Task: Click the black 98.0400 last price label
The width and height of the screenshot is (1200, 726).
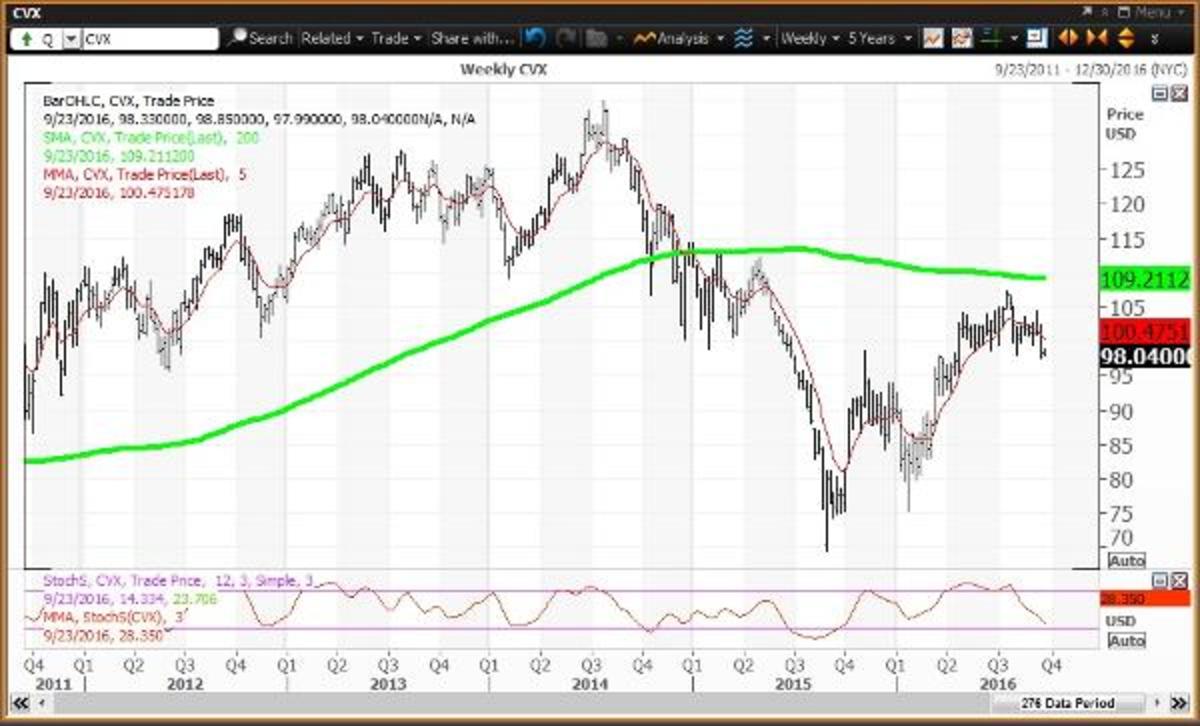Action: coord(1145,355)
